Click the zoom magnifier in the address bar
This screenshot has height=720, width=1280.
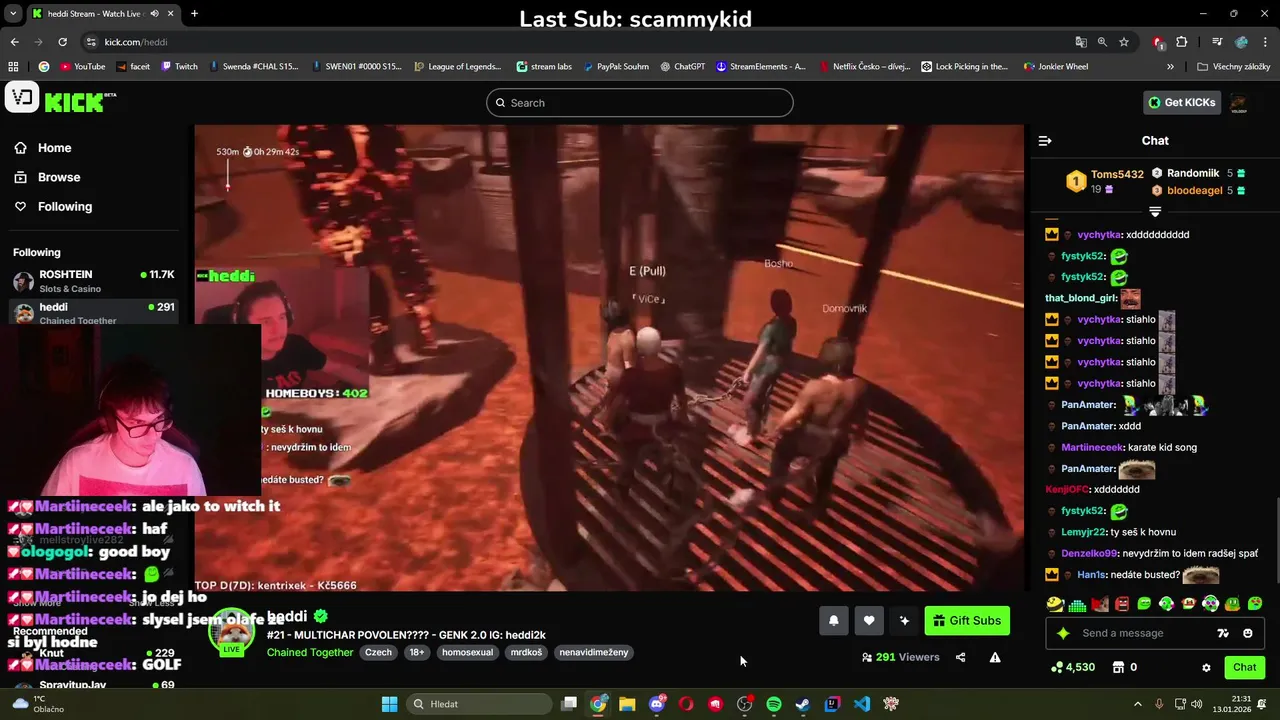coord(1102,42)
